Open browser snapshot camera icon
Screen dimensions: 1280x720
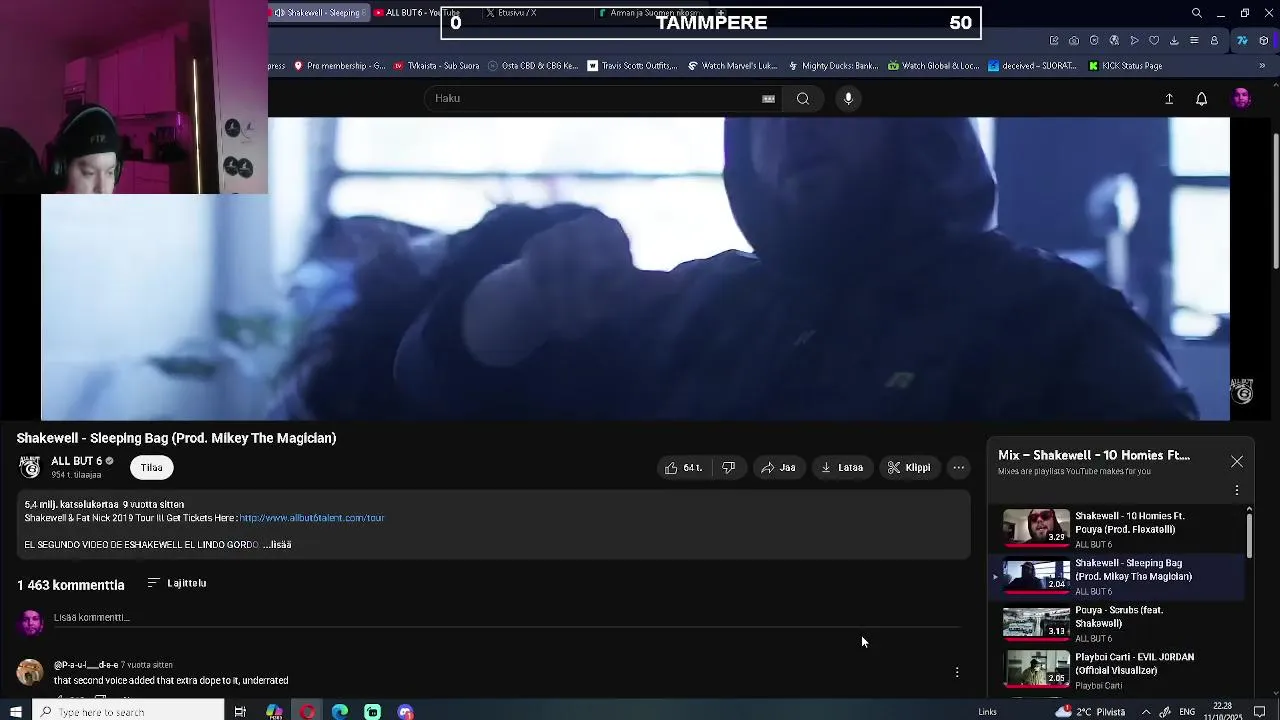click(x=1074, y=41)
